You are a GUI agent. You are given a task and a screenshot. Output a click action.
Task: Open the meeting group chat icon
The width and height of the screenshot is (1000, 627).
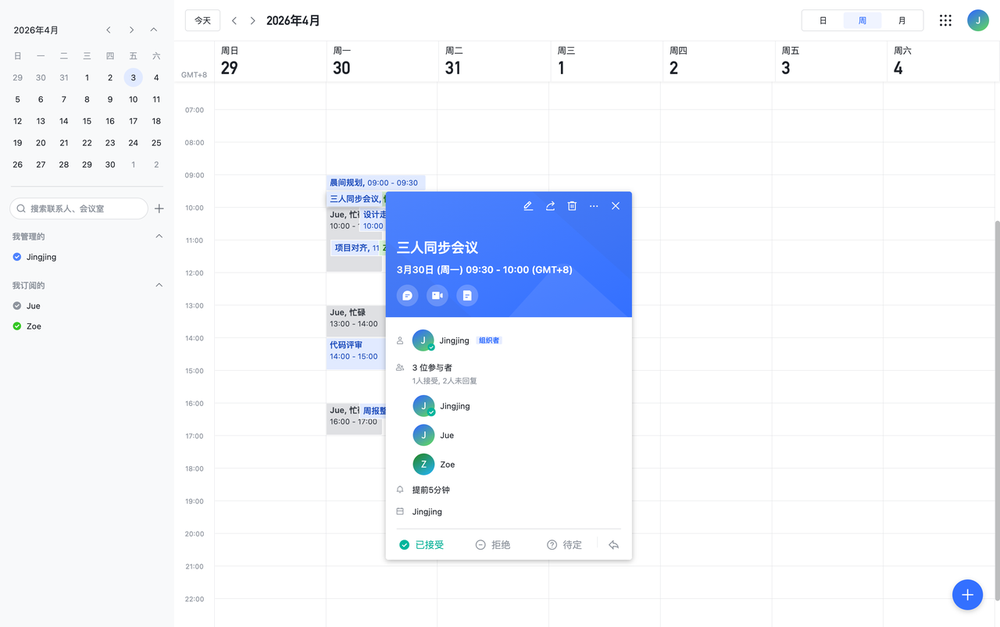coord(407,295)
